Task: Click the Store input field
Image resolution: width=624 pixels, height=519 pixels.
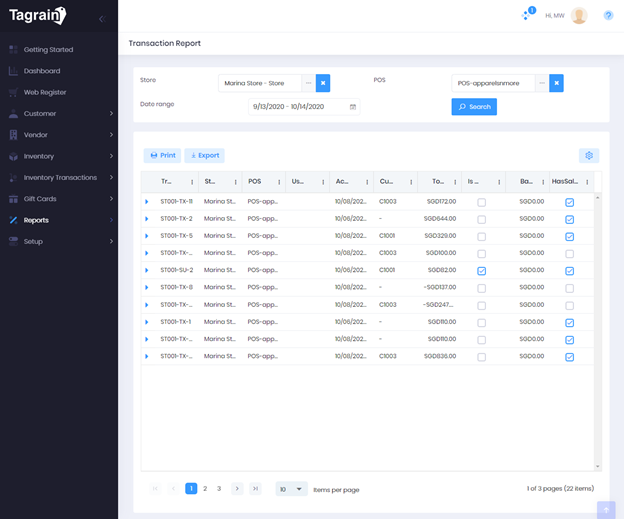Action: pyautogui.click(x=260, y=83)
